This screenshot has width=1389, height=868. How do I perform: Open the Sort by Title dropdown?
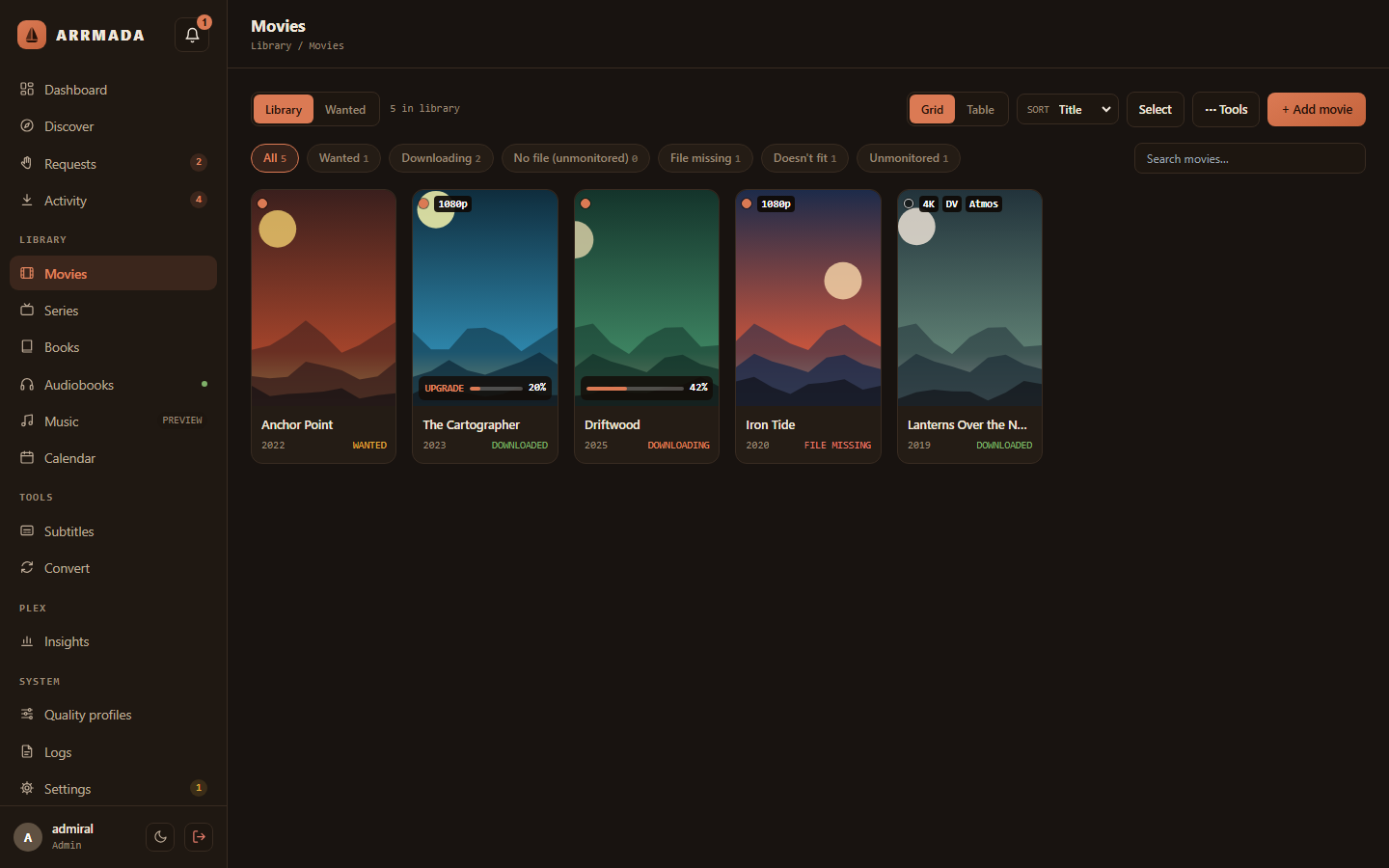coord(1068,109)
